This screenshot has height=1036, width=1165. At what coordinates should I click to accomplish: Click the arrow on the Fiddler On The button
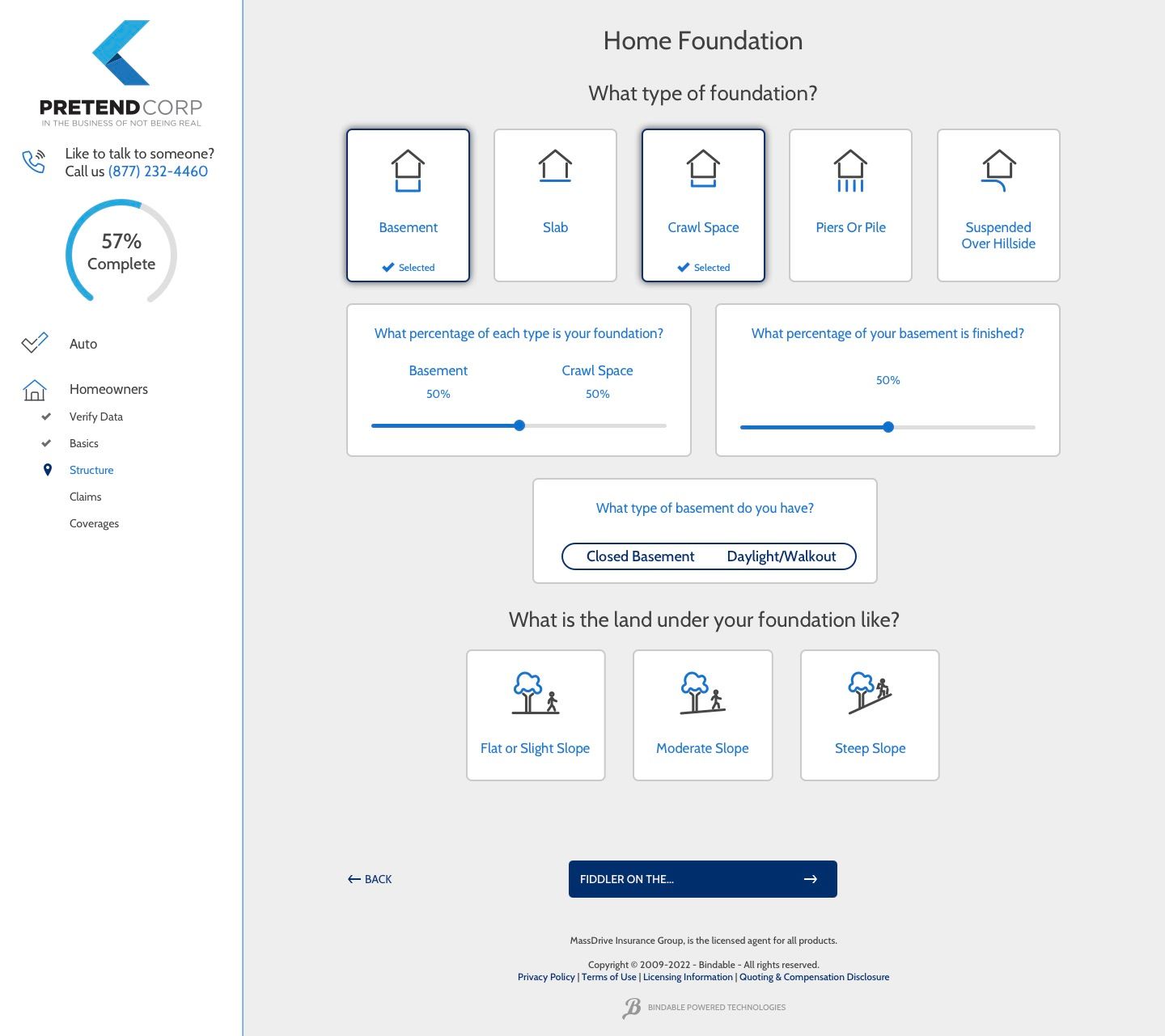(x=811, y=879)
